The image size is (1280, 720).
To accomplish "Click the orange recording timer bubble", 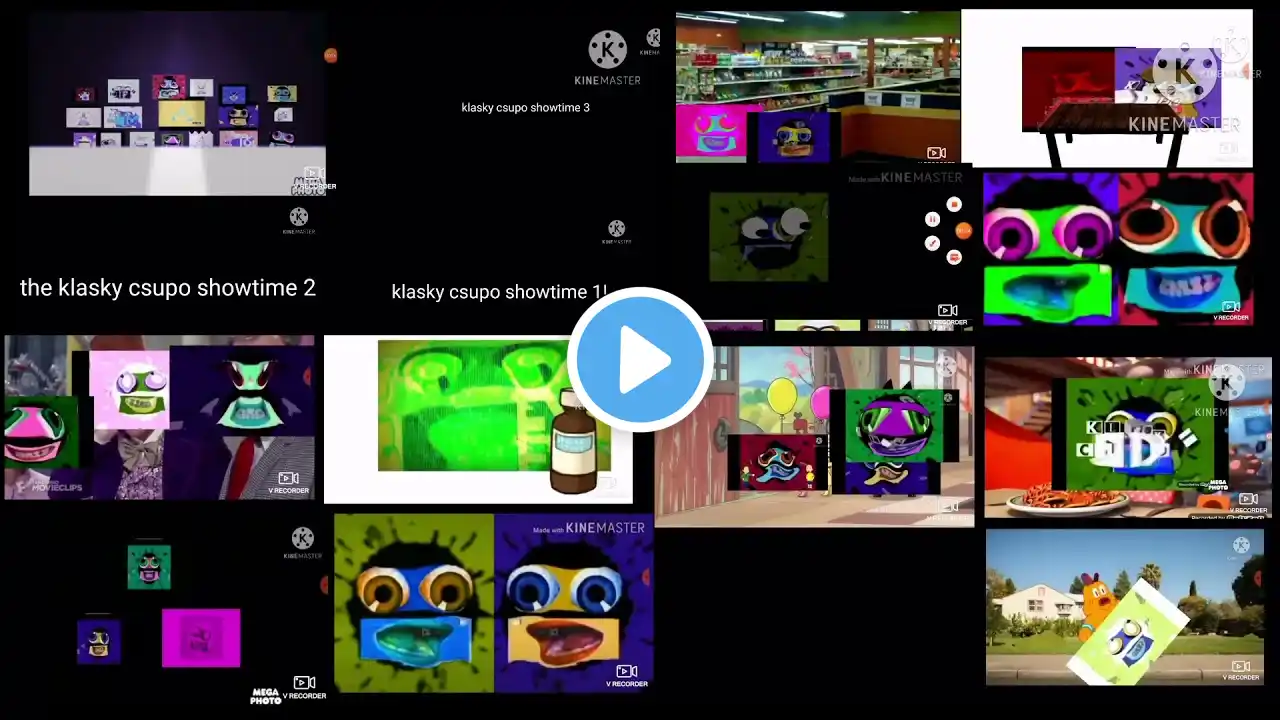I will pyautogui.click(x=963, y=230).
